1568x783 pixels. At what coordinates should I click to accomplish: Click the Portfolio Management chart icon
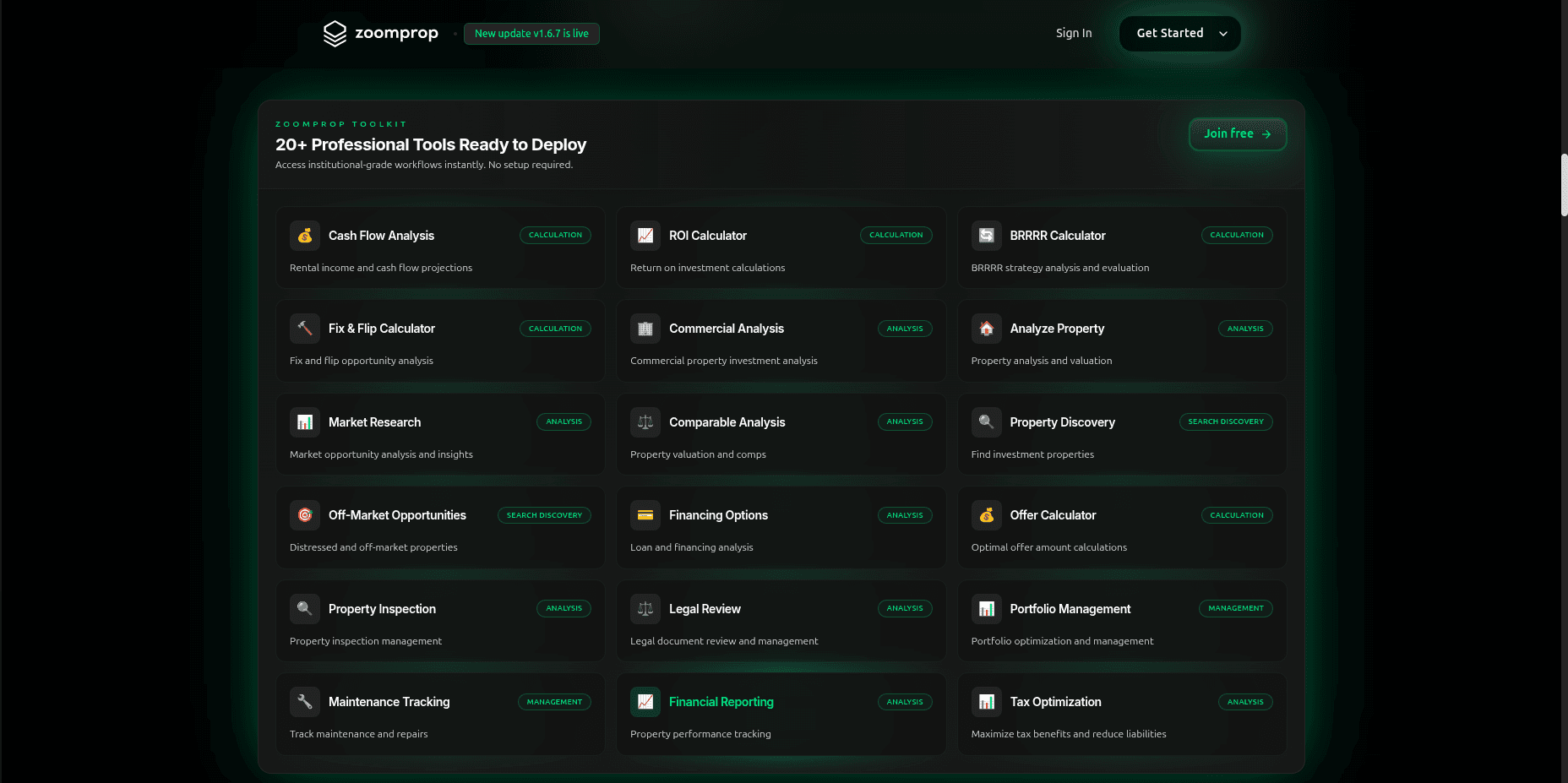pyautogui.click(x=987, y=609)
